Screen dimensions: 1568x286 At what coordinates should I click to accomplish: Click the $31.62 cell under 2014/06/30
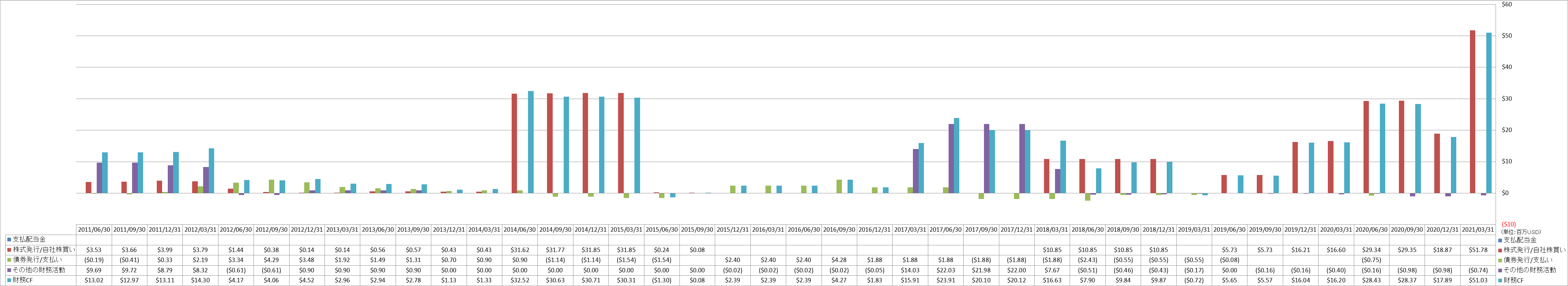click(520, 250)
